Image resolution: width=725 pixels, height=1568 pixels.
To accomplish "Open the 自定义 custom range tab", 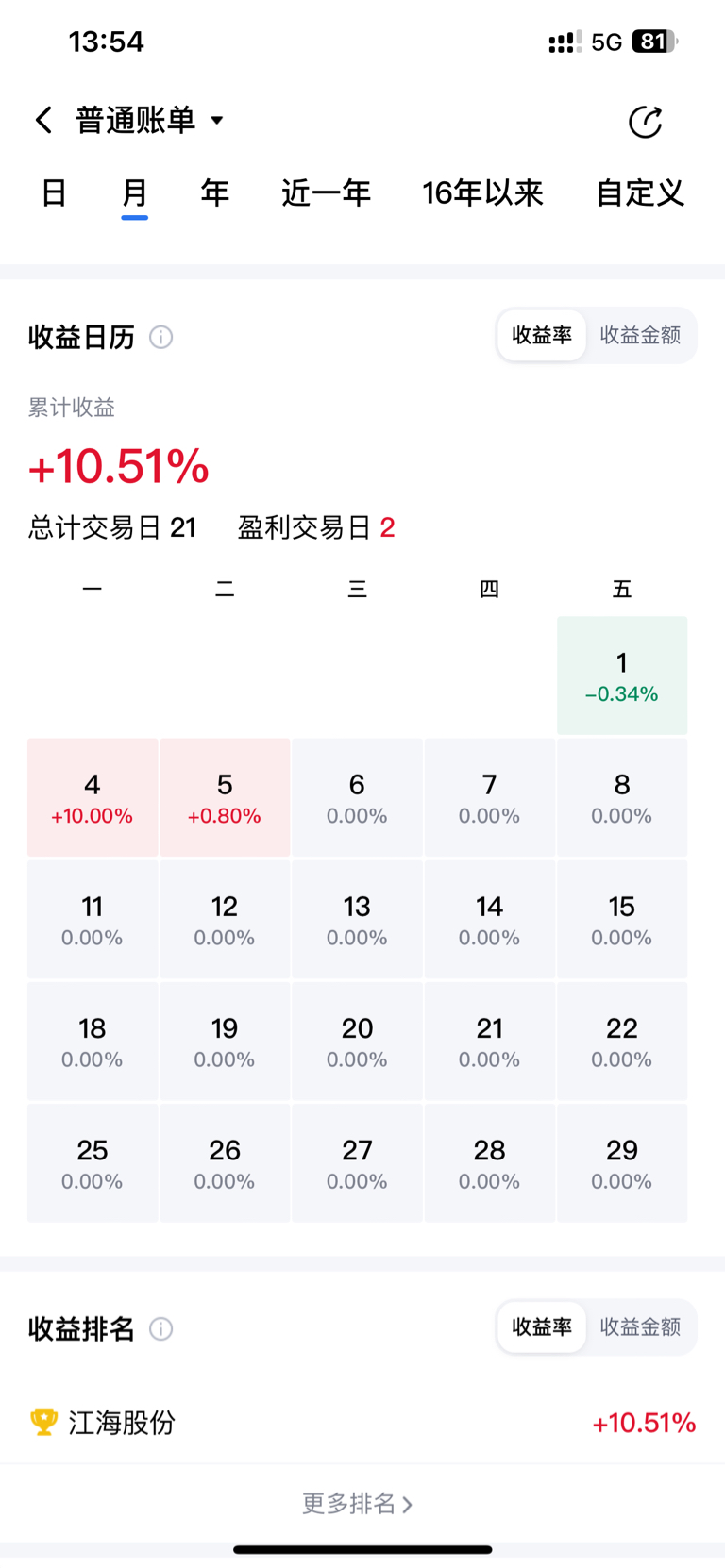I will (x=640, y=192).
